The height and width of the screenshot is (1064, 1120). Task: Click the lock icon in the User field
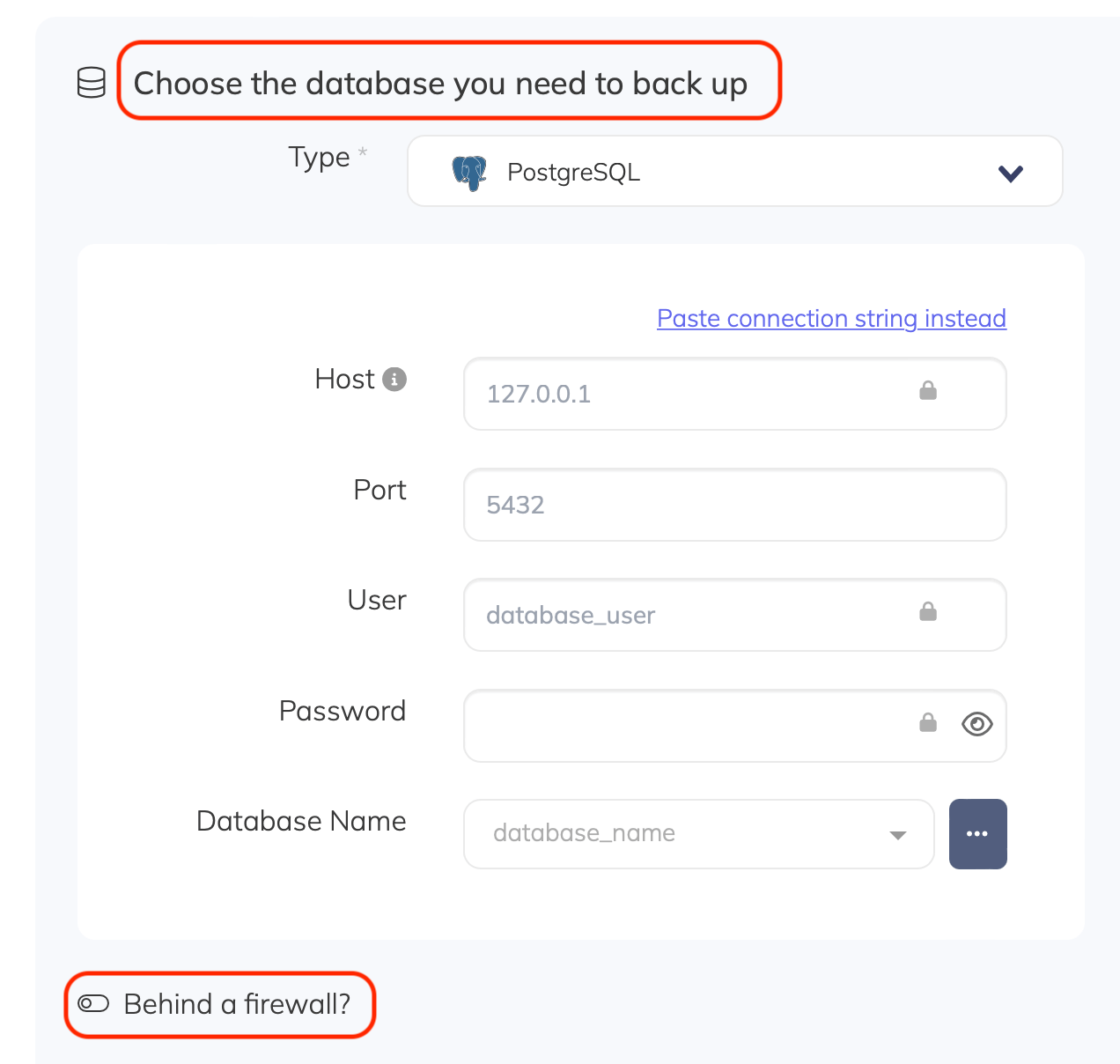click(927, 611)
